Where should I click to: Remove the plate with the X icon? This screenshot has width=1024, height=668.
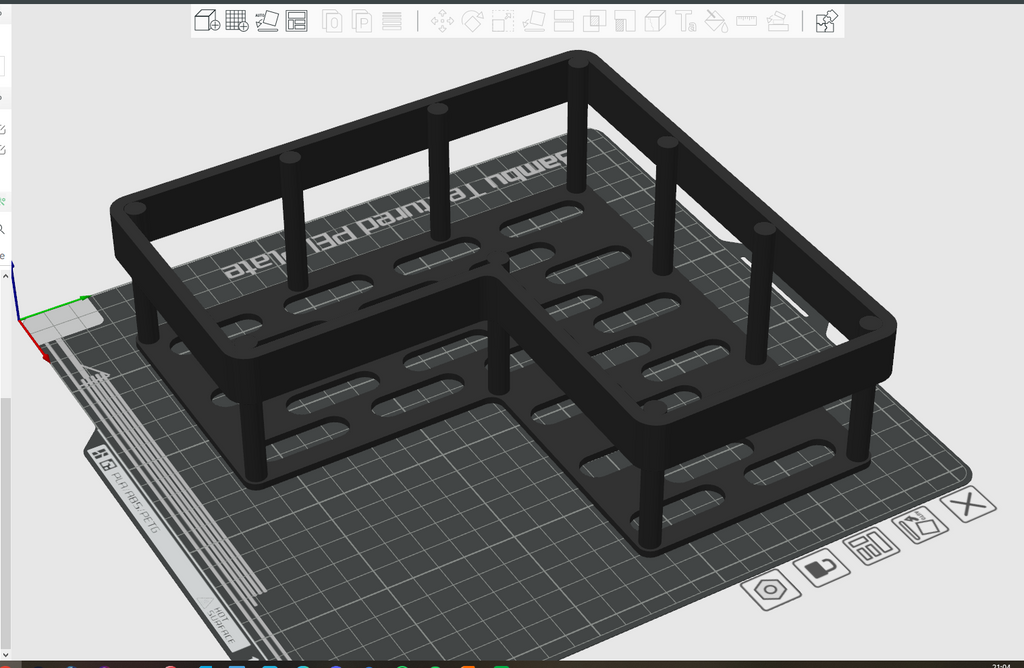[x=968, y=504]
